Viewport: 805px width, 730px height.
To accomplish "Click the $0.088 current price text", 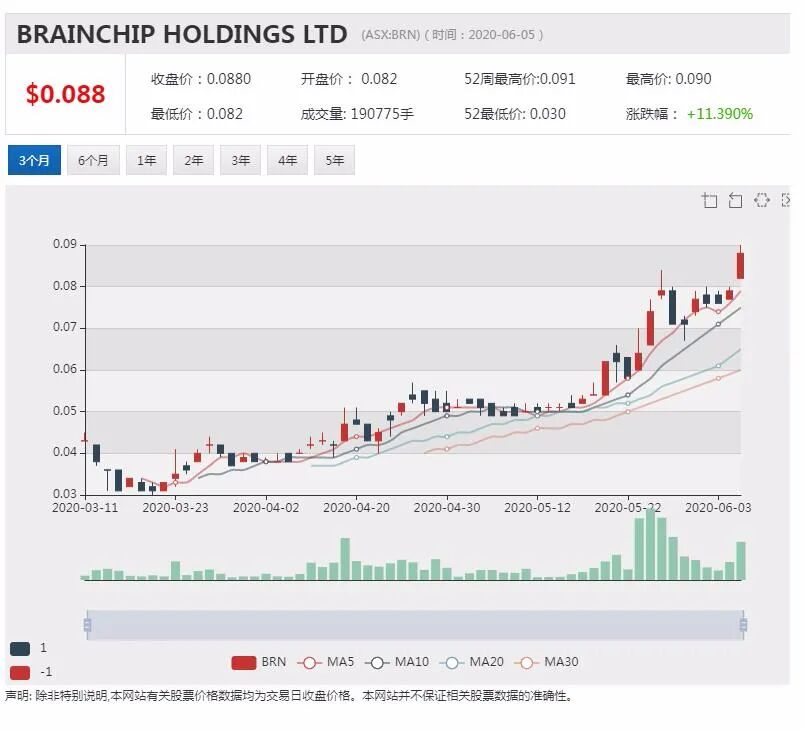I will [66, 94].
